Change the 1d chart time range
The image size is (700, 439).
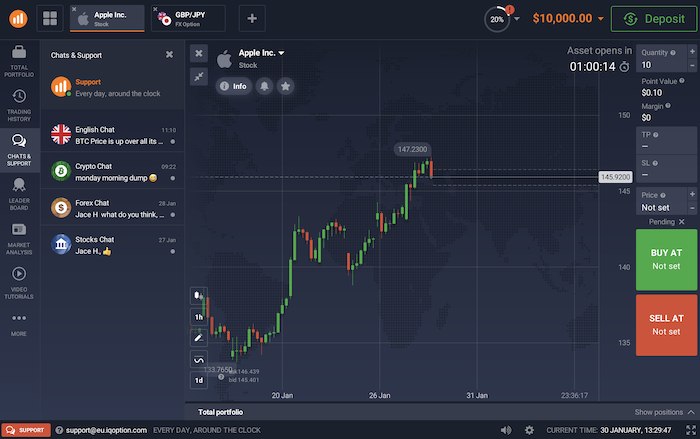(199, 380)
